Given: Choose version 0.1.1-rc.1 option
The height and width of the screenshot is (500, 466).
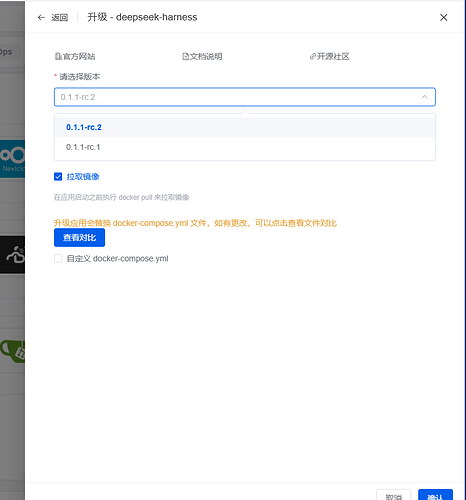Looking at the screenshot, I should 245,147.
